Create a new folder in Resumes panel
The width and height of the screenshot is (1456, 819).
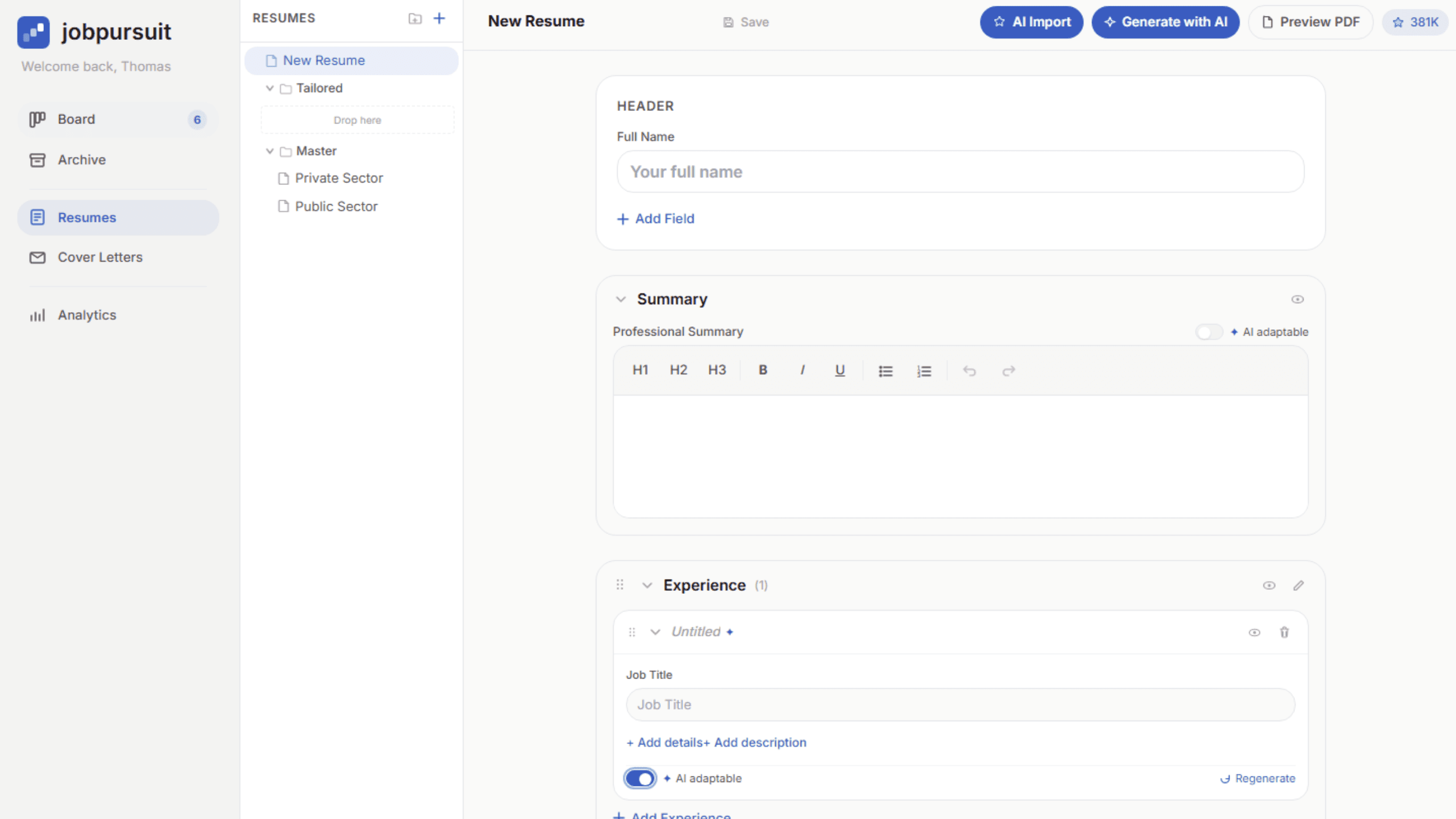tap(415, 18)
